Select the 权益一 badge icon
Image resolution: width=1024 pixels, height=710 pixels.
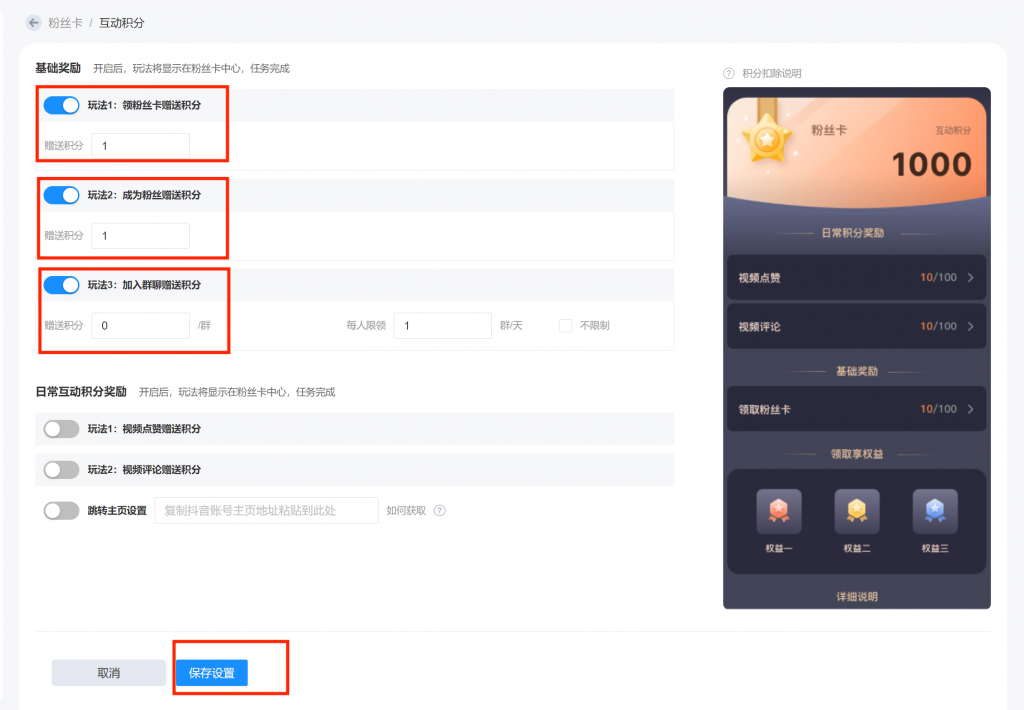point(778,511)
